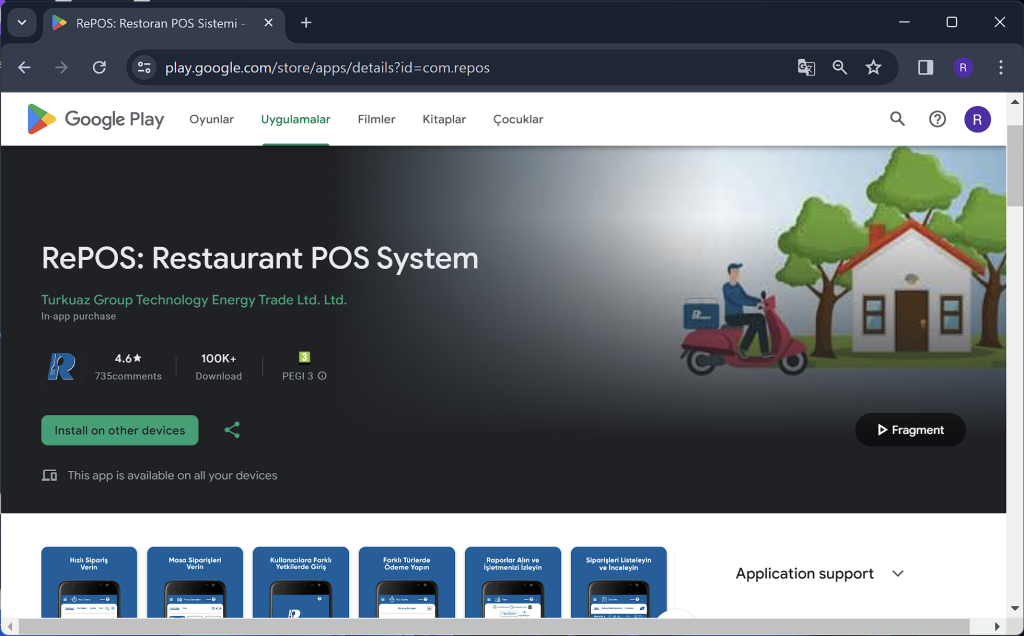The width and height of the screenshot is (1024, 636).
Task: Click the 100K+ Download text
Action: click(x=219, y=367)
